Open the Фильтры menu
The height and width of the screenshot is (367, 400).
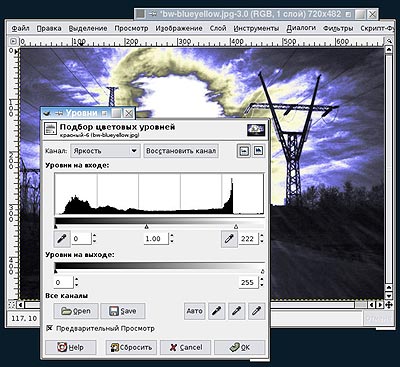point(338,29)
